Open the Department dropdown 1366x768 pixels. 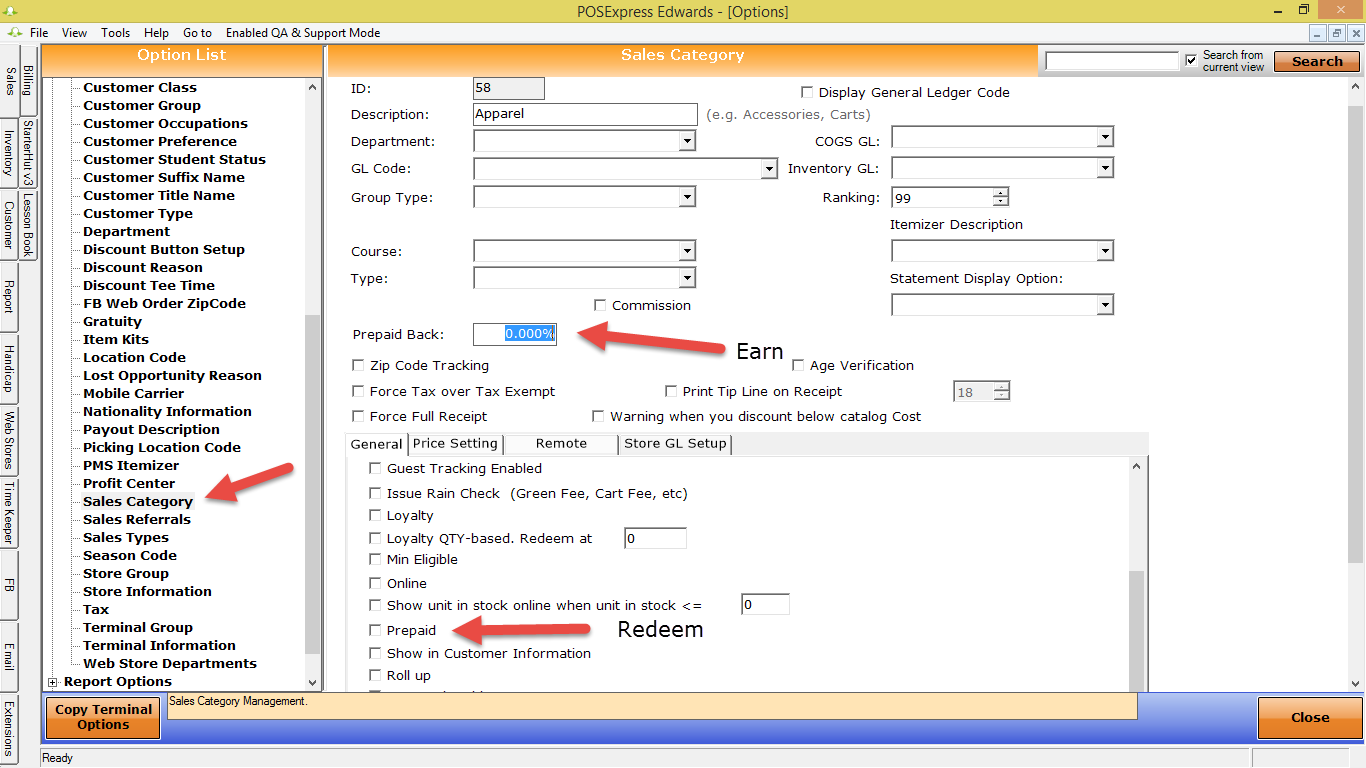pyautogui.click(x=687, y=142)
